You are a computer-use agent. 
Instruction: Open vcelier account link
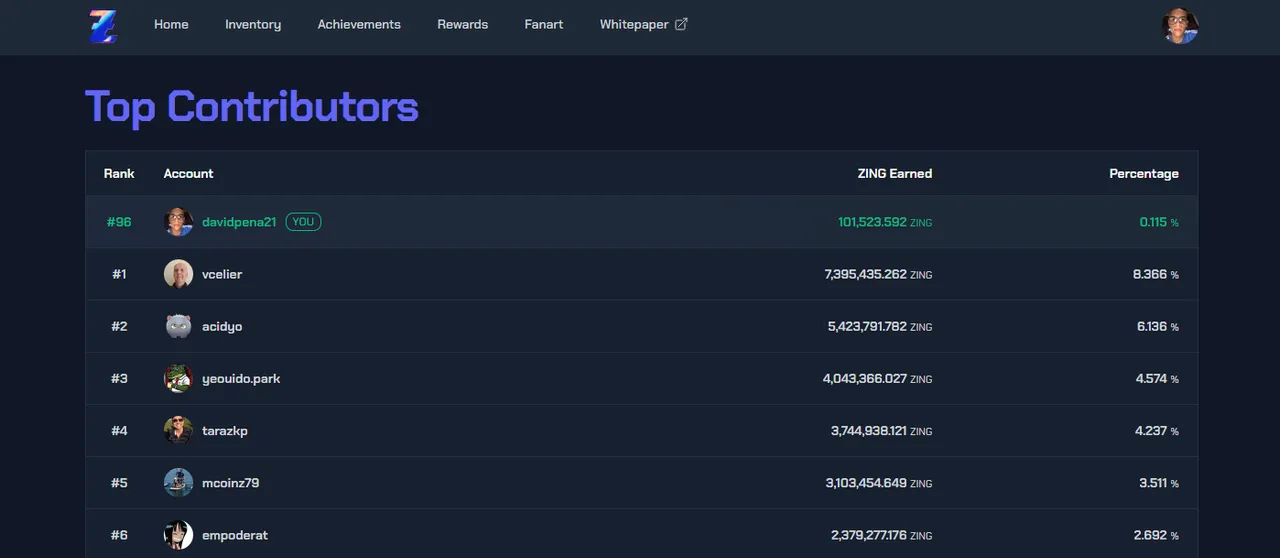[222, 274]
